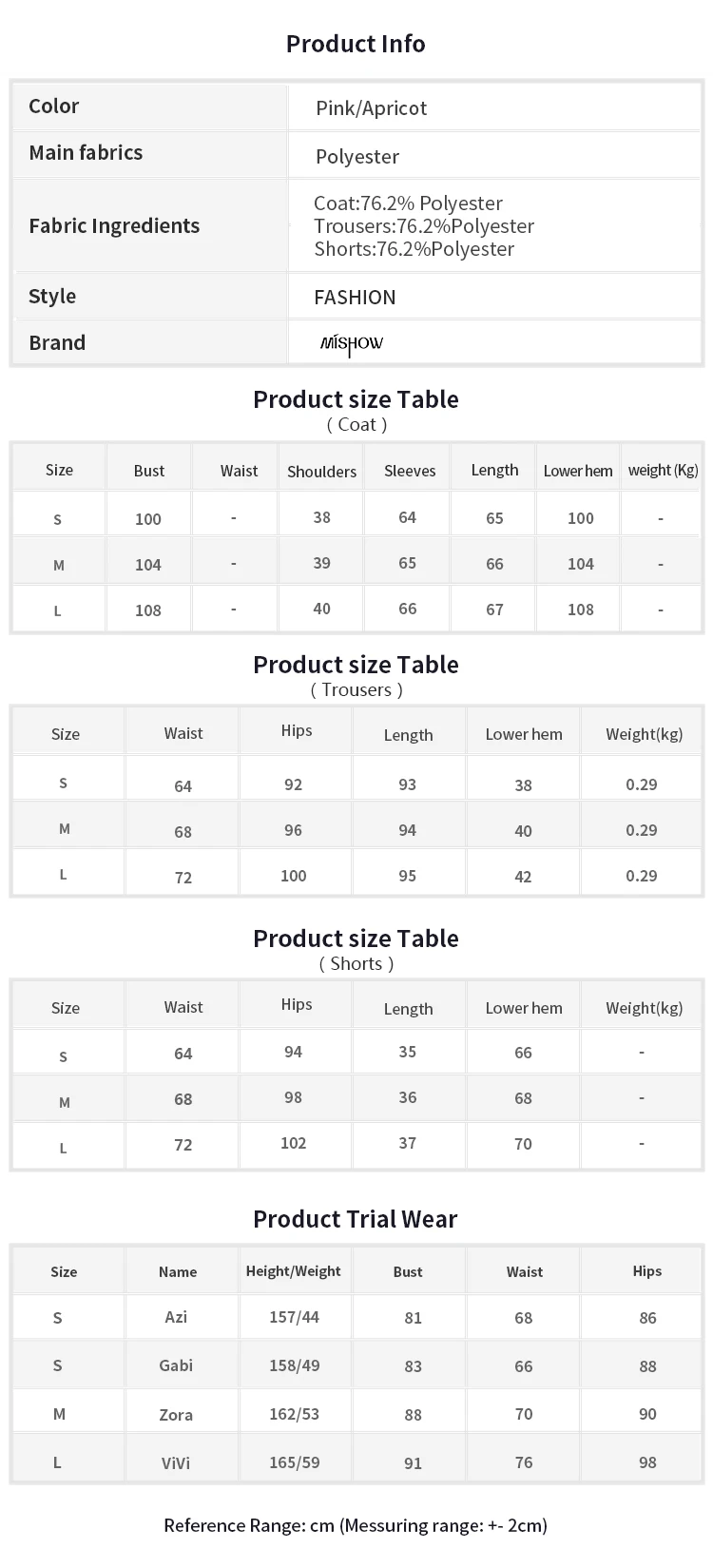Select the Coat fabric ingredients line
The height and width of the screenshot is (1568, 713).
click(408, 203)
